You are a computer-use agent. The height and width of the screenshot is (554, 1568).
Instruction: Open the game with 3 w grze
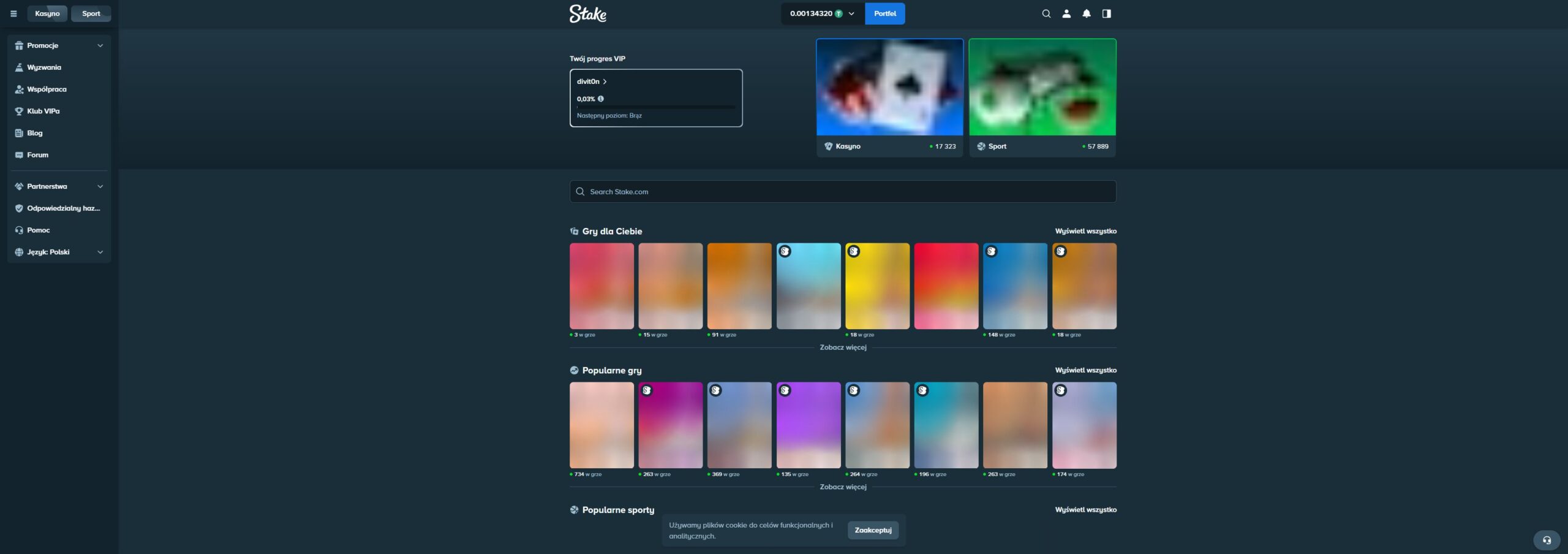coord(601,286)
